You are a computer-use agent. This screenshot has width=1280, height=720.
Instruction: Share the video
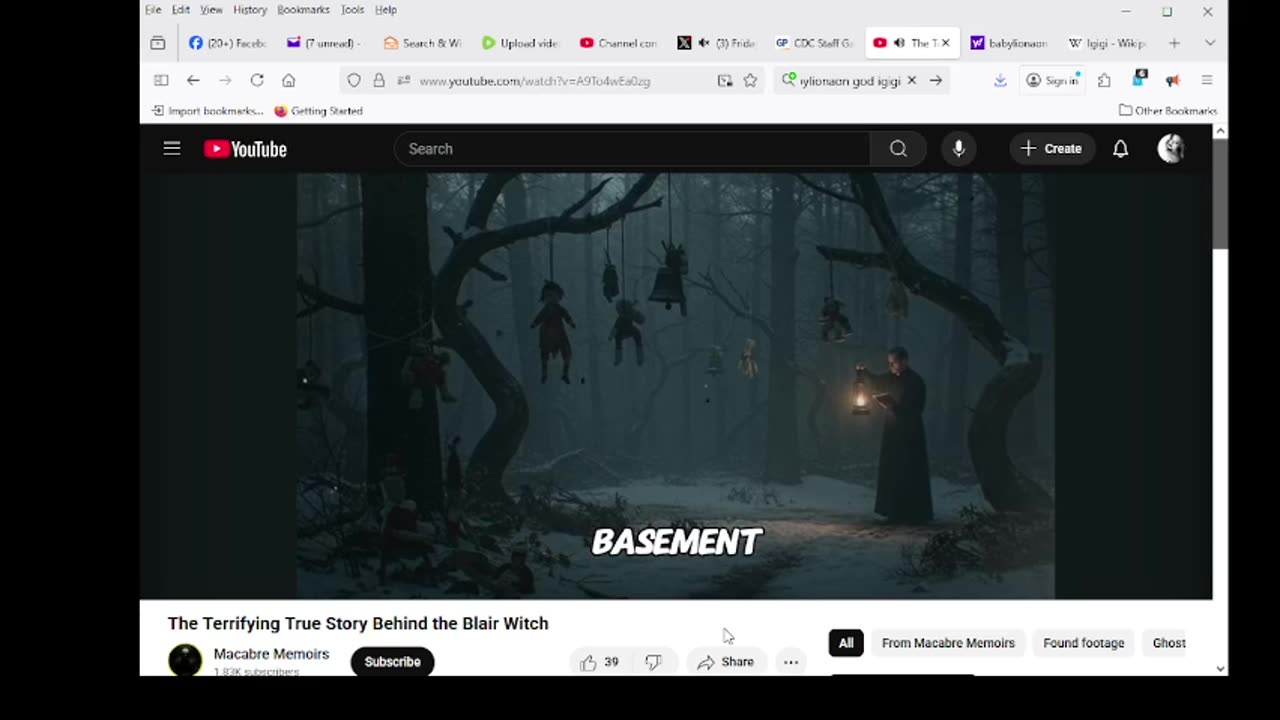coord(725,662)
